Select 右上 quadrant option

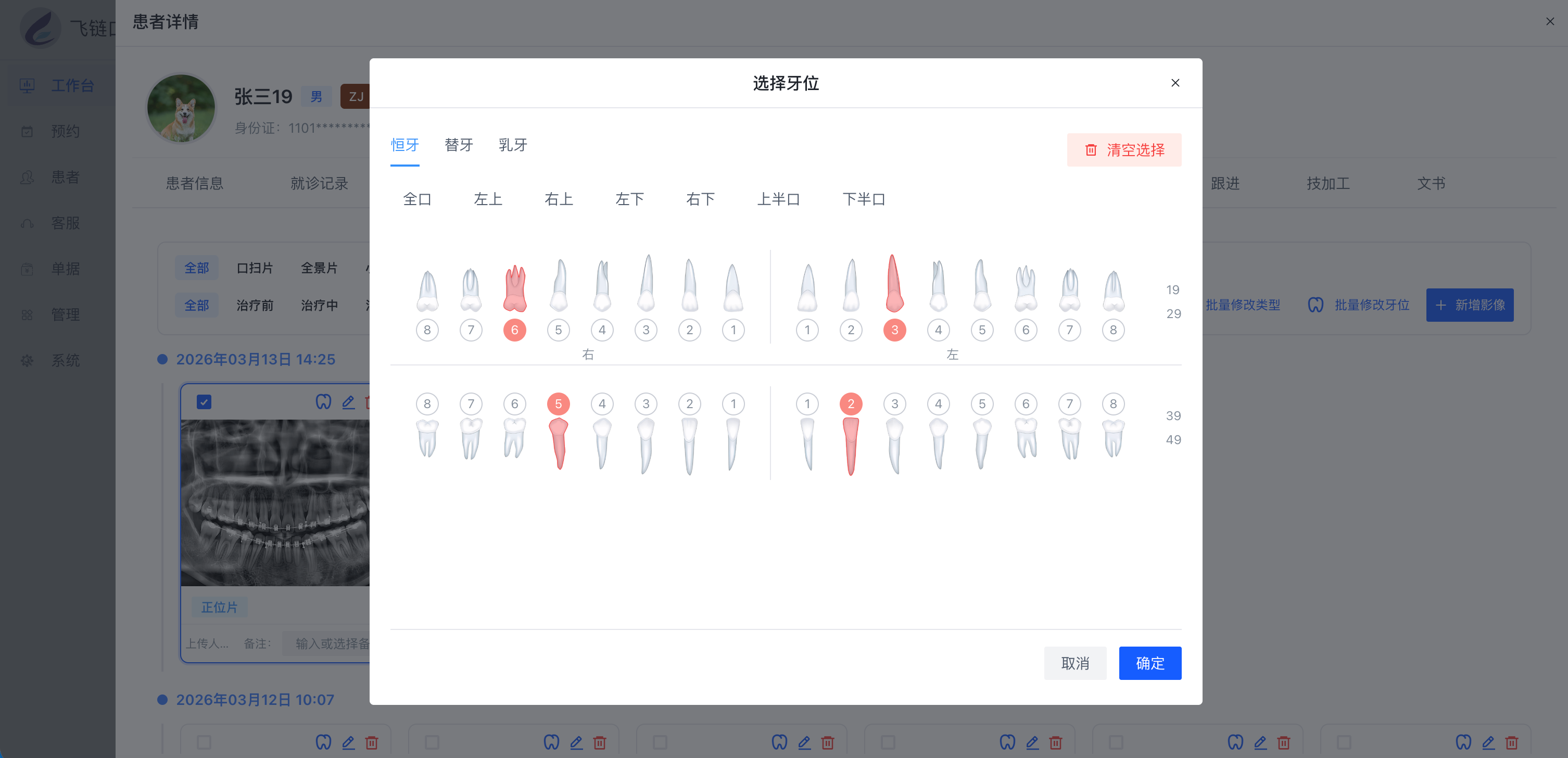tap(559, 199)
